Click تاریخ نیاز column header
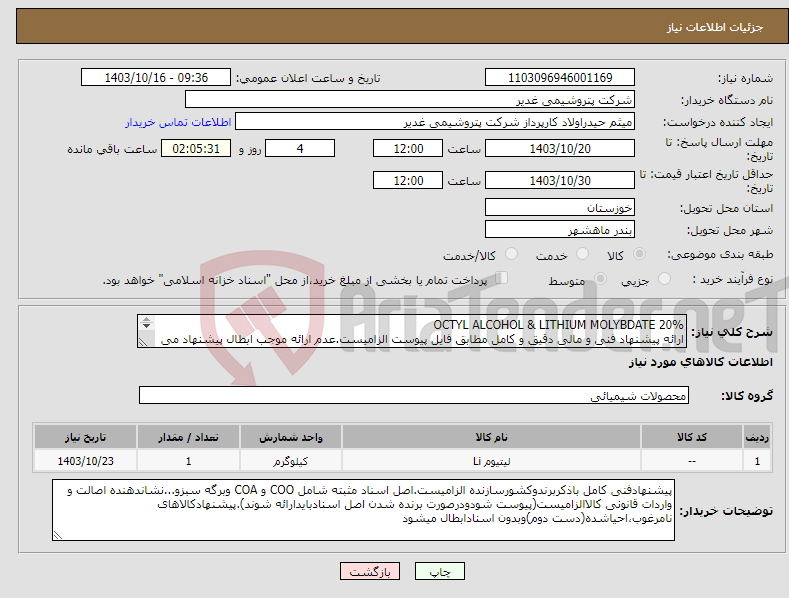Image resolution: width=789 pixels, height=598 pixels. point(85,437)
